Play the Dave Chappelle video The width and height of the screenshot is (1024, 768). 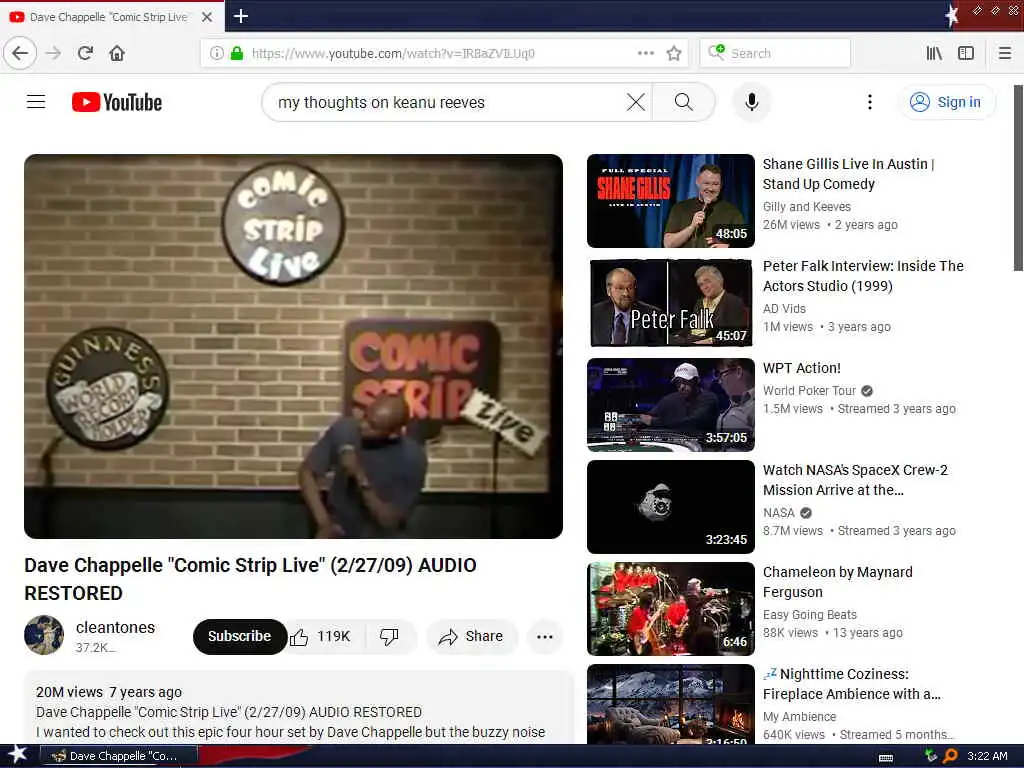pyautogui.click(x=293, y=346)
